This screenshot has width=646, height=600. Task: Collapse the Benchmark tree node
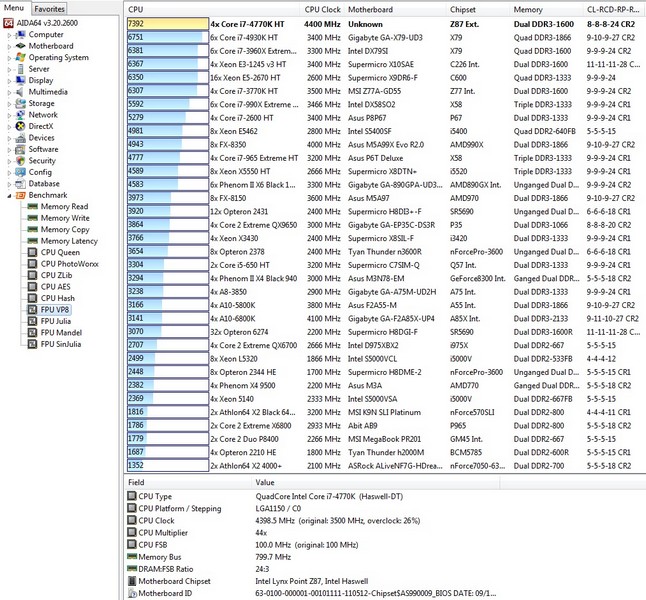click(9, 196)
